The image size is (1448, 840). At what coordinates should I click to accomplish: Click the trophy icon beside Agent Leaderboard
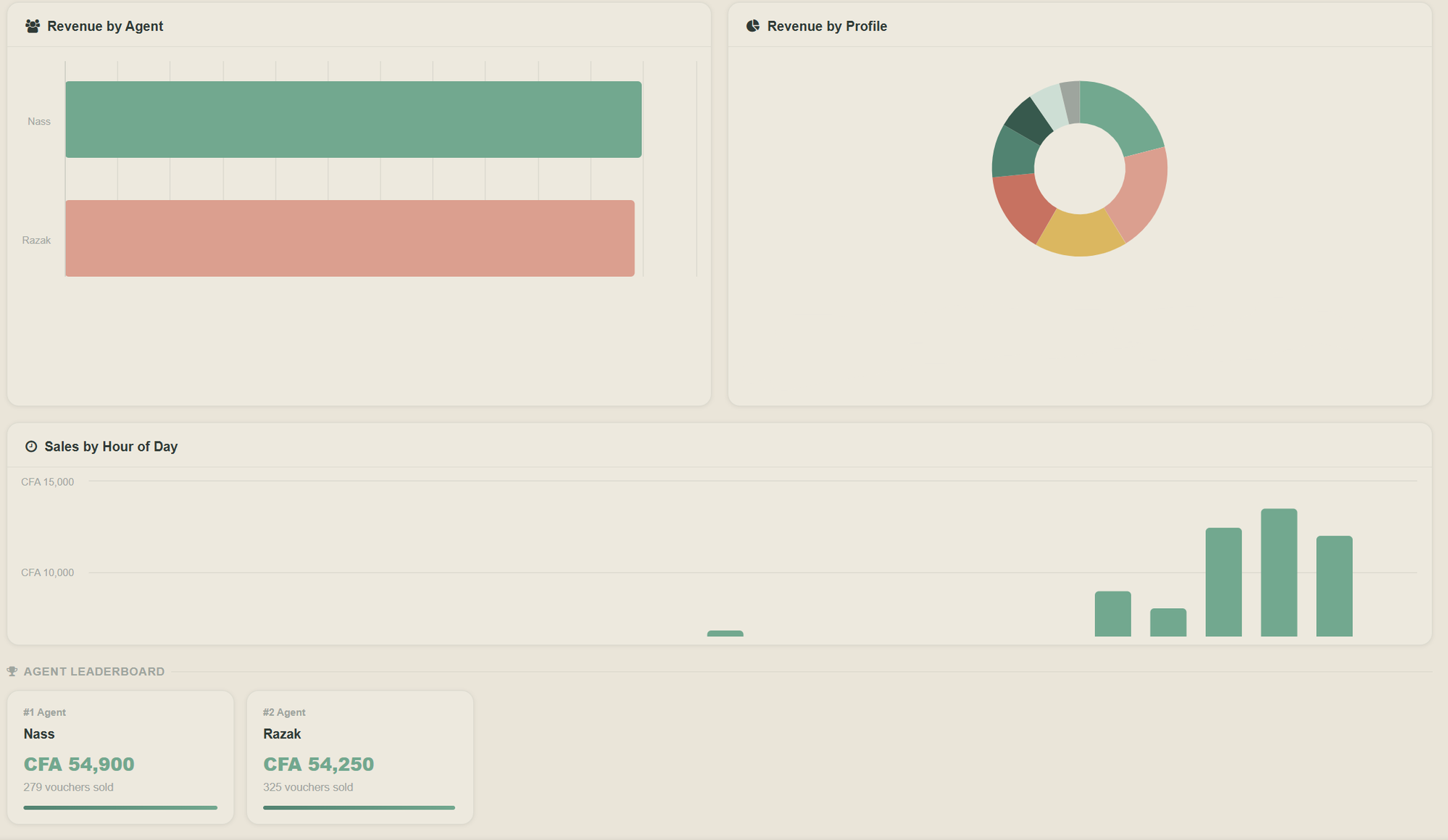point(12,671)
